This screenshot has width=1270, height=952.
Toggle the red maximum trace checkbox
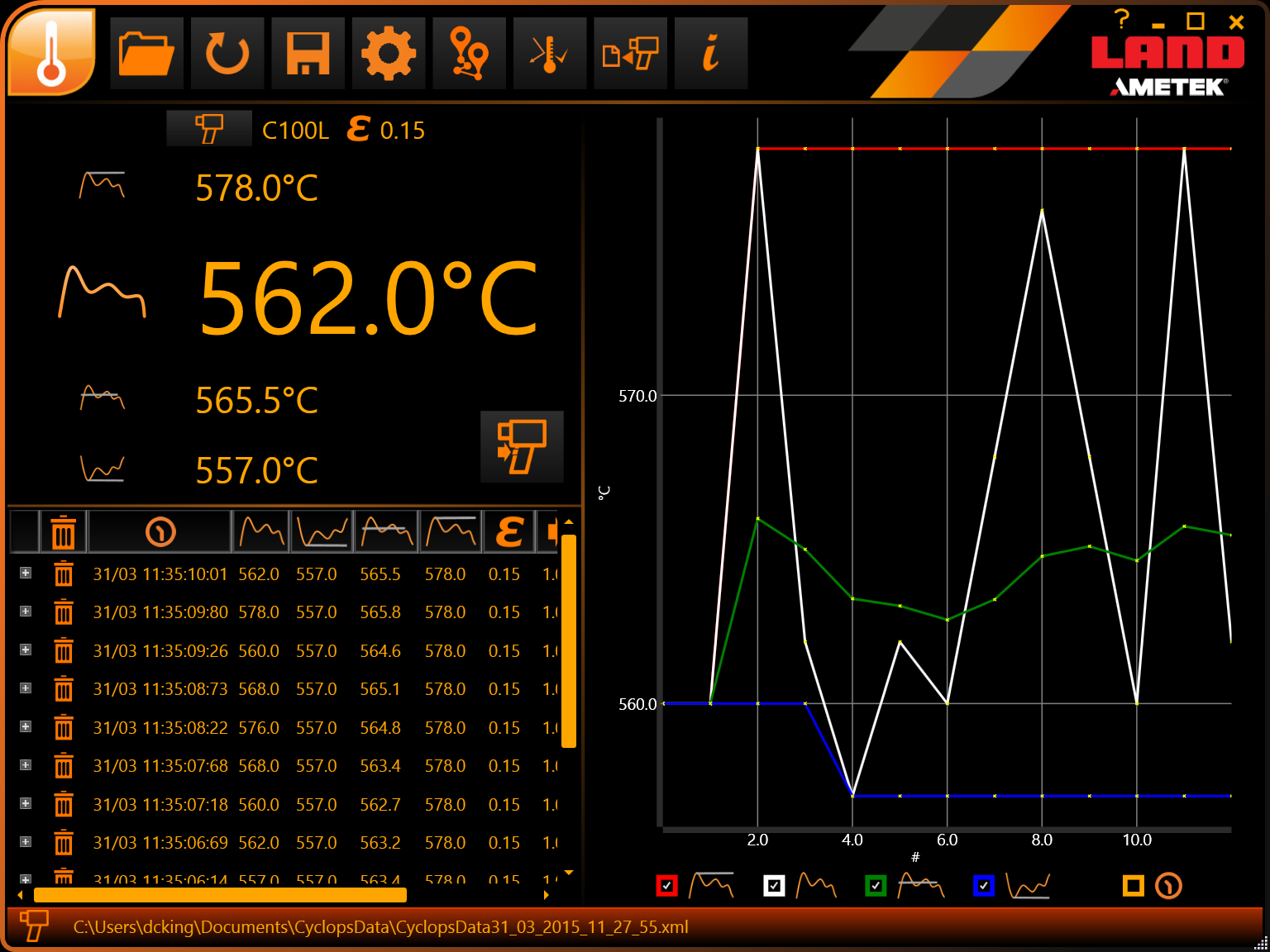pyautogui.click(x=666, y=885)
